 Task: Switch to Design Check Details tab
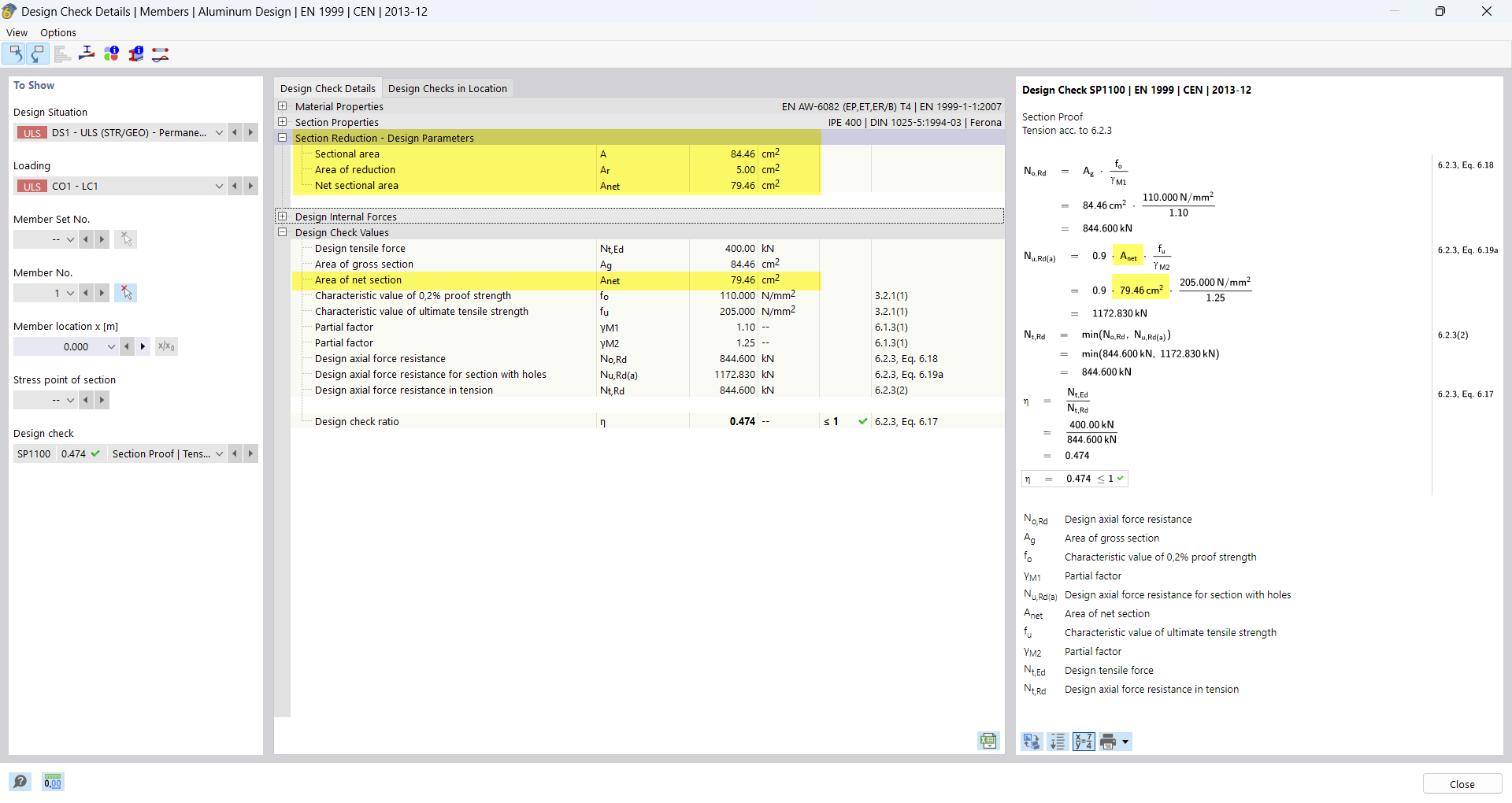328,88
